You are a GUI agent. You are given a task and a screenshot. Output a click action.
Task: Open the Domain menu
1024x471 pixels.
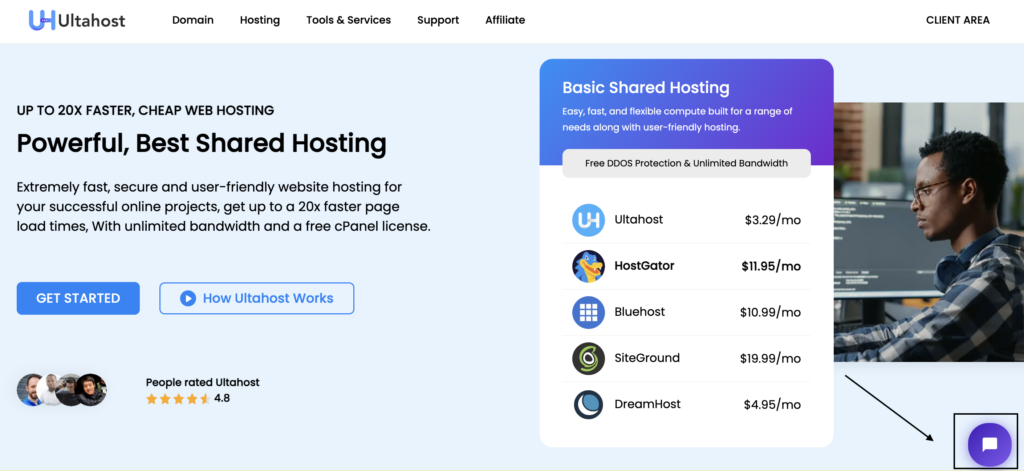pyautogui.click(x=193, y=20)
